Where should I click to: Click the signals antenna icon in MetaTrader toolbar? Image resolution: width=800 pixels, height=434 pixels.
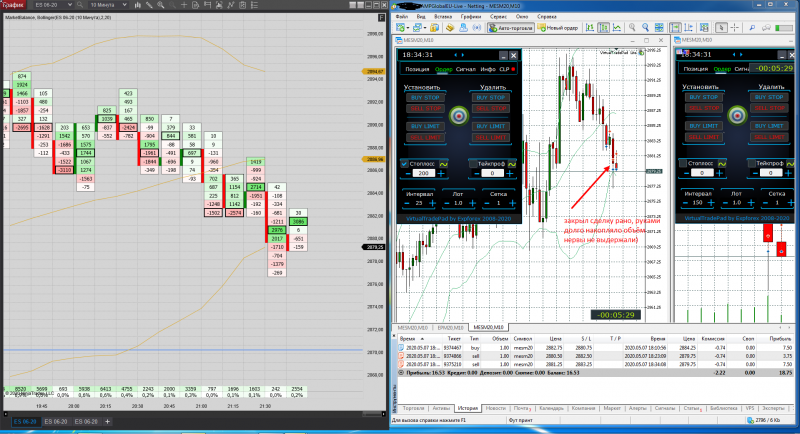click(477, 28)
